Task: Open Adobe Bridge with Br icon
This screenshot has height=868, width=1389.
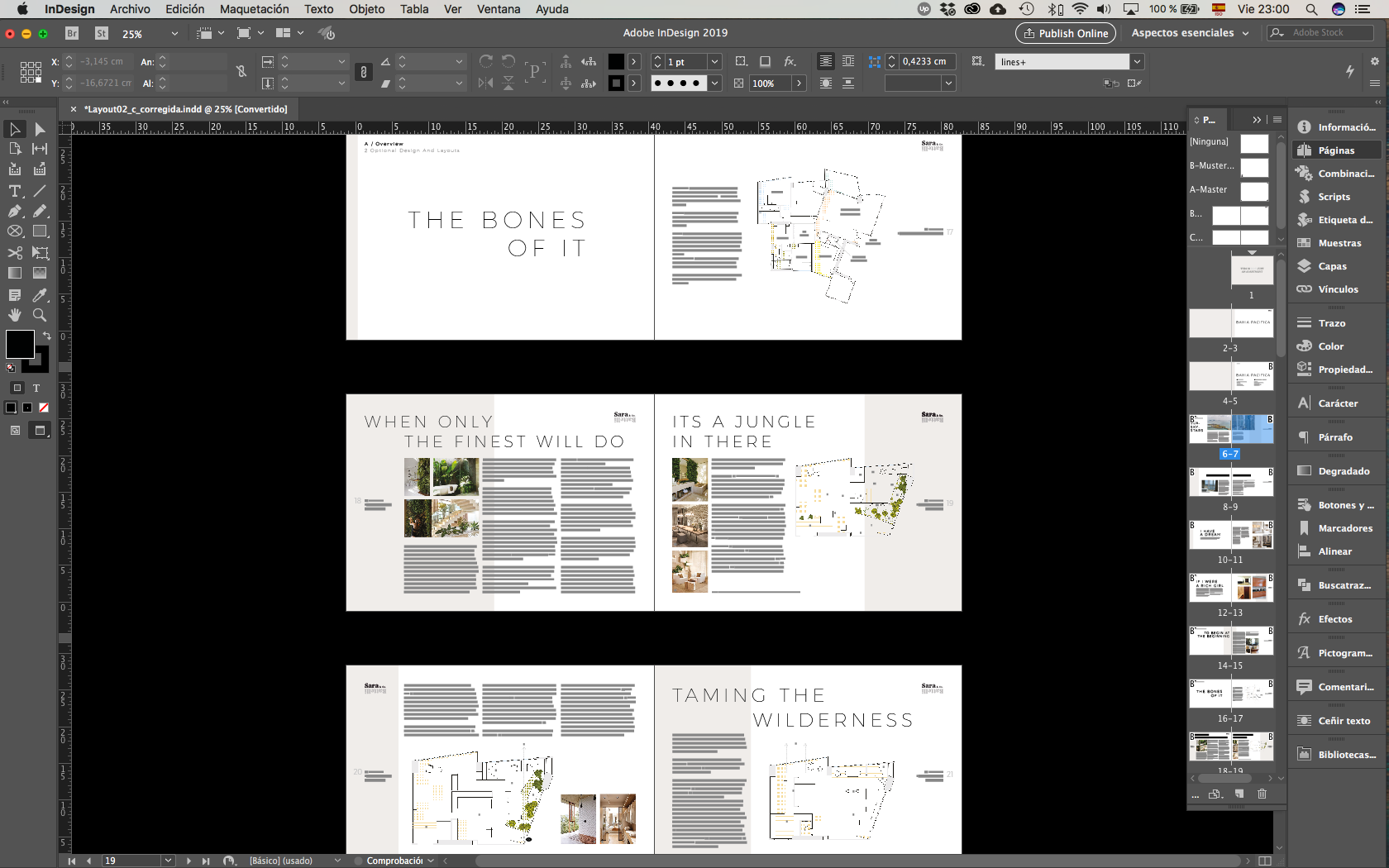Action: (72, 33)
